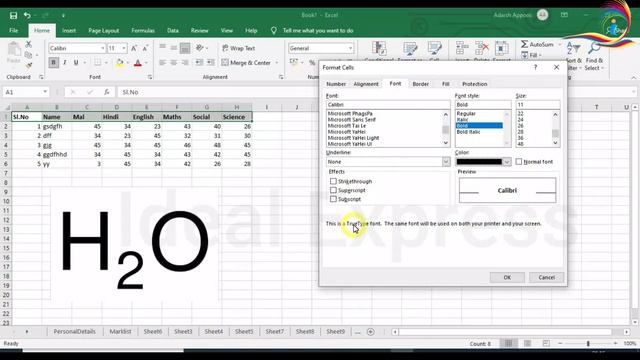Viewport: 640px width, 360px height.
Task: Click Cancel in the Format Cells dialog
Action: click(547, 277)
